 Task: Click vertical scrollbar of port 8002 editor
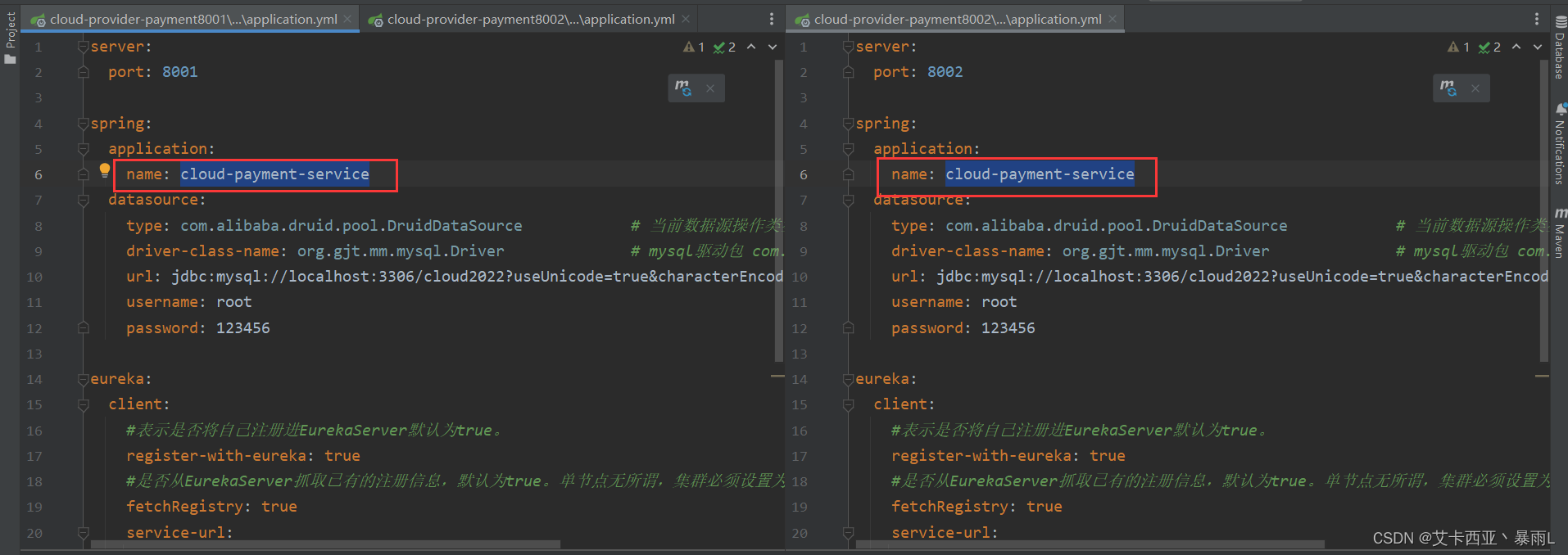pos(1543,210)
